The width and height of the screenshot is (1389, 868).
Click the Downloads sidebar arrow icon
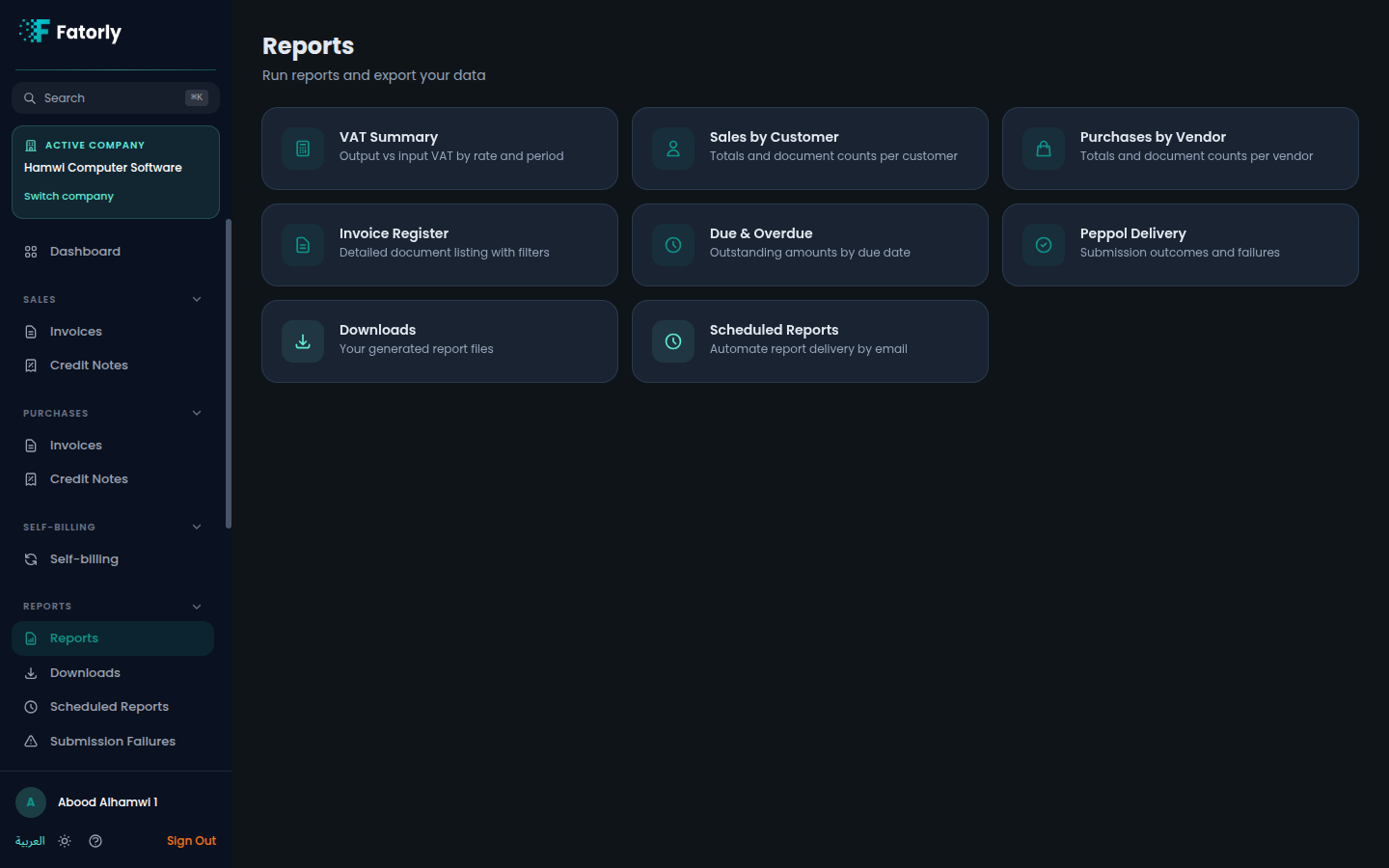pos(31,673)
